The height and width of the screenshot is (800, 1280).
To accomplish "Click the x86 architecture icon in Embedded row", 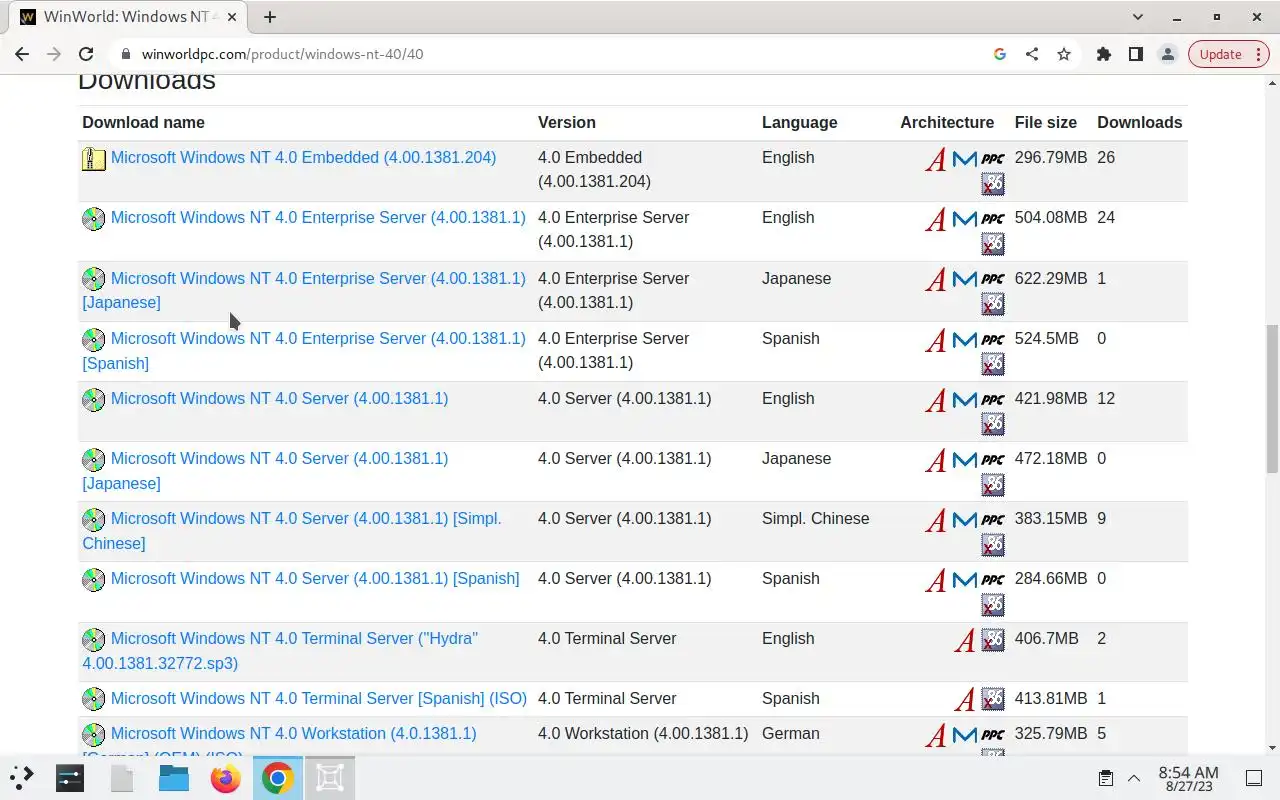I will point(993,184).
